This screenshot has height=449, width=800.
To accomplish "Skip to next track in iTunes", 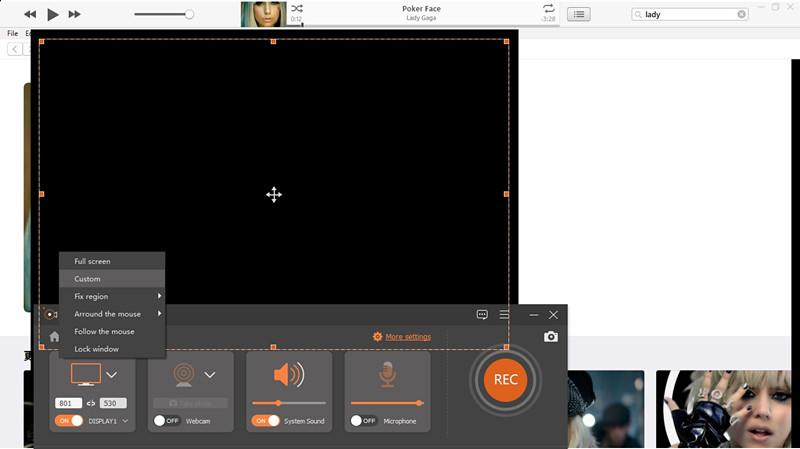I will pyautogui.click(x=74, y=14).
